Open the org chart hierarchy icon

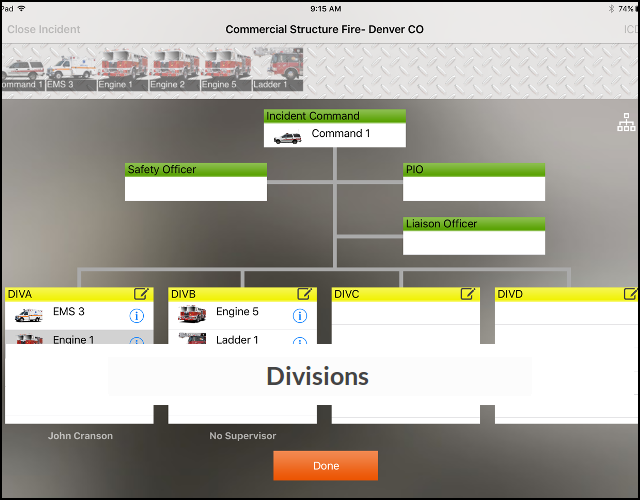click(x=626, y=123)
